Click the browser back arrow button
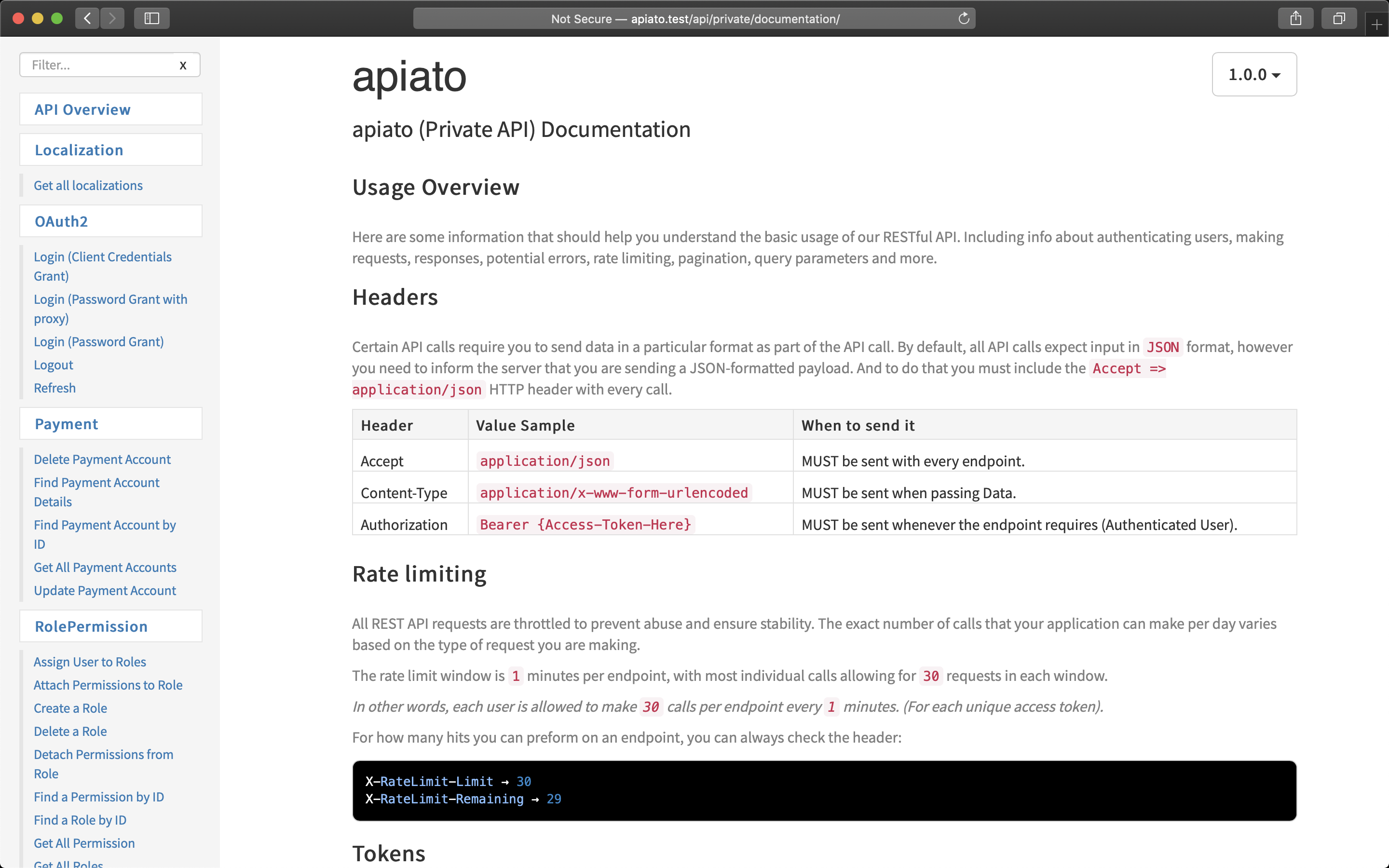1389x868 pixels. coord(87,18)
